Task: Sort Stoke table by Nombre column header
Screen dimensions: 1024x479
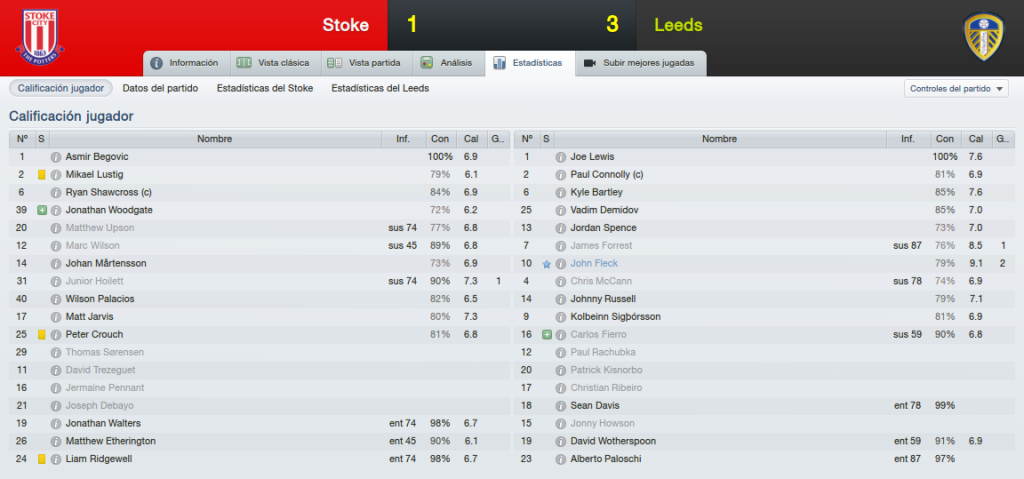Action: (x=215, y=139)
